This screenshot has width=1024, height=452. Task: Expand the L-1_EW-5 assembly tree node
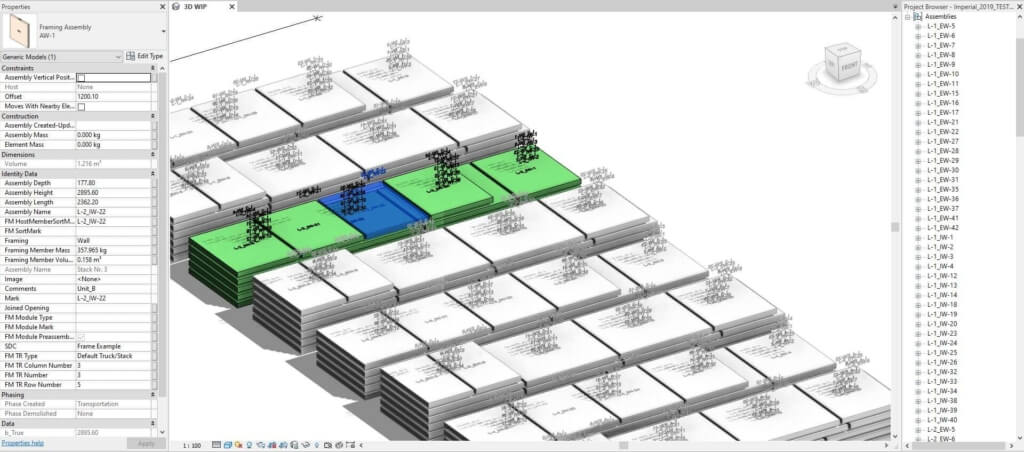(918, 26)
